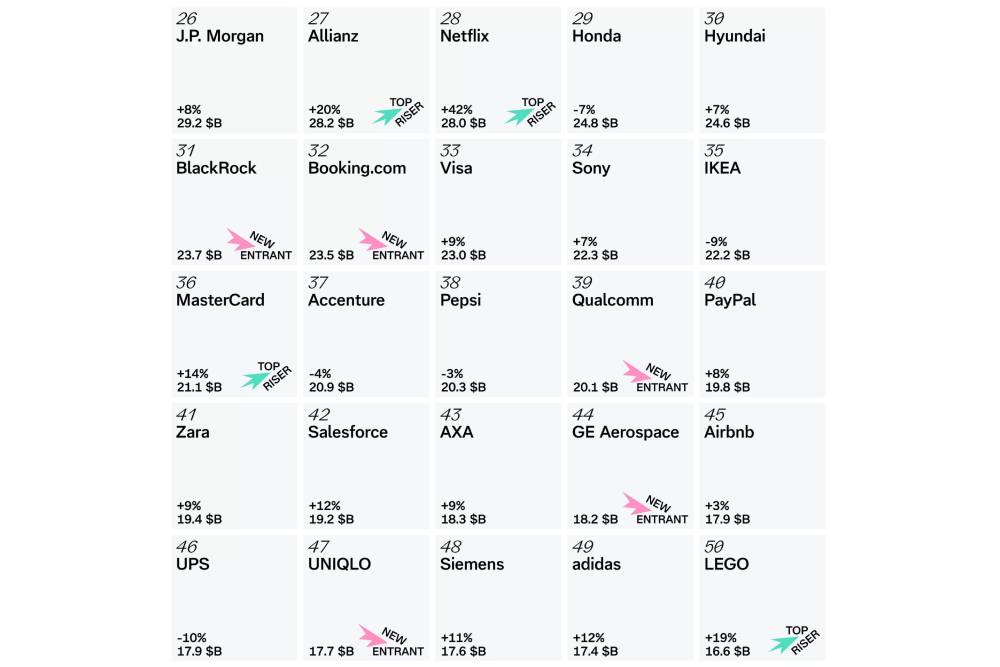
Task: Select the Airbnb brand name
Action: point(729,432)
